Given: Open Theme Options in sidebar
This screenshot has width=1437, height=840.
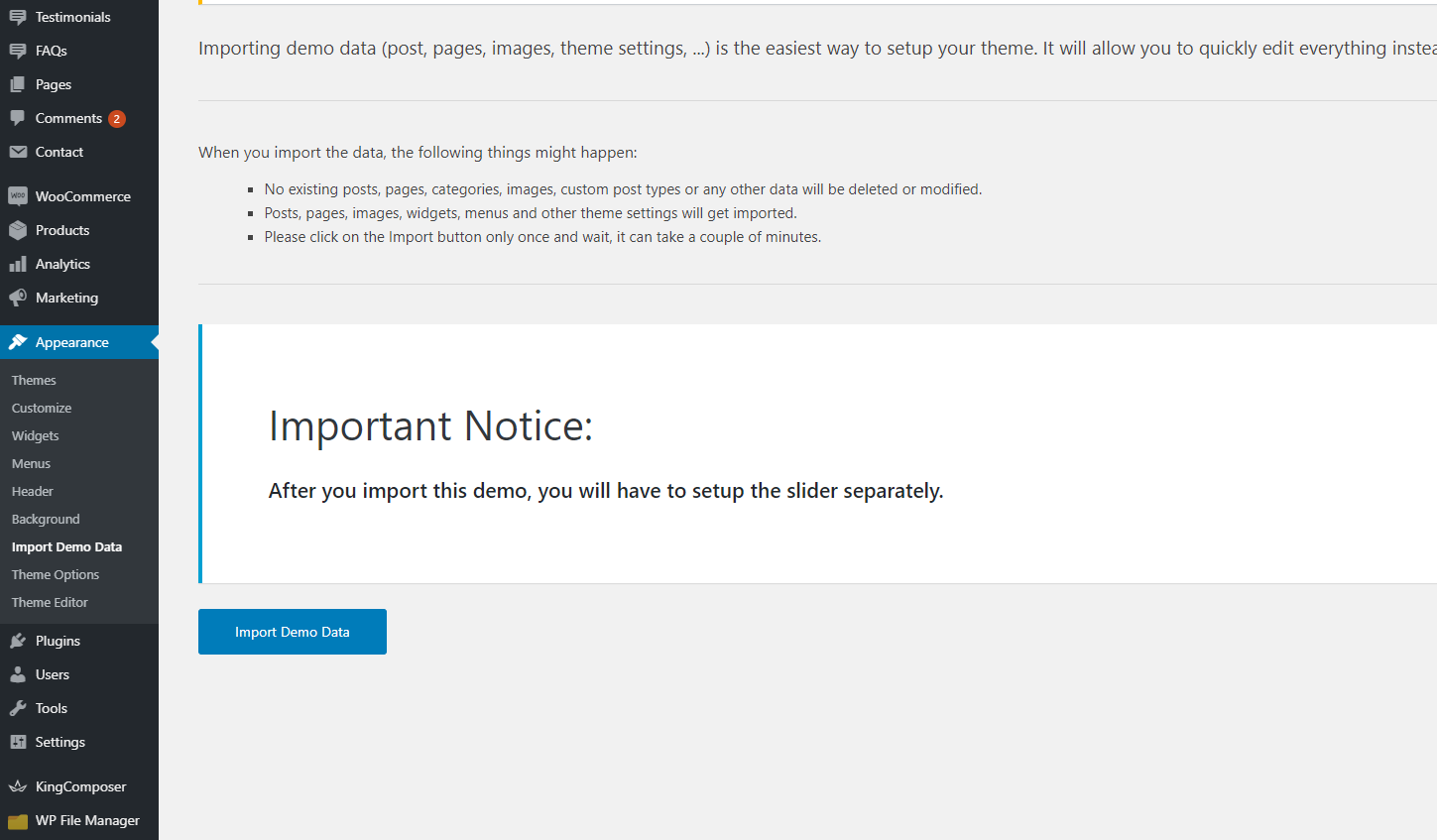Looking at the screenshot, I should point(56,574).
